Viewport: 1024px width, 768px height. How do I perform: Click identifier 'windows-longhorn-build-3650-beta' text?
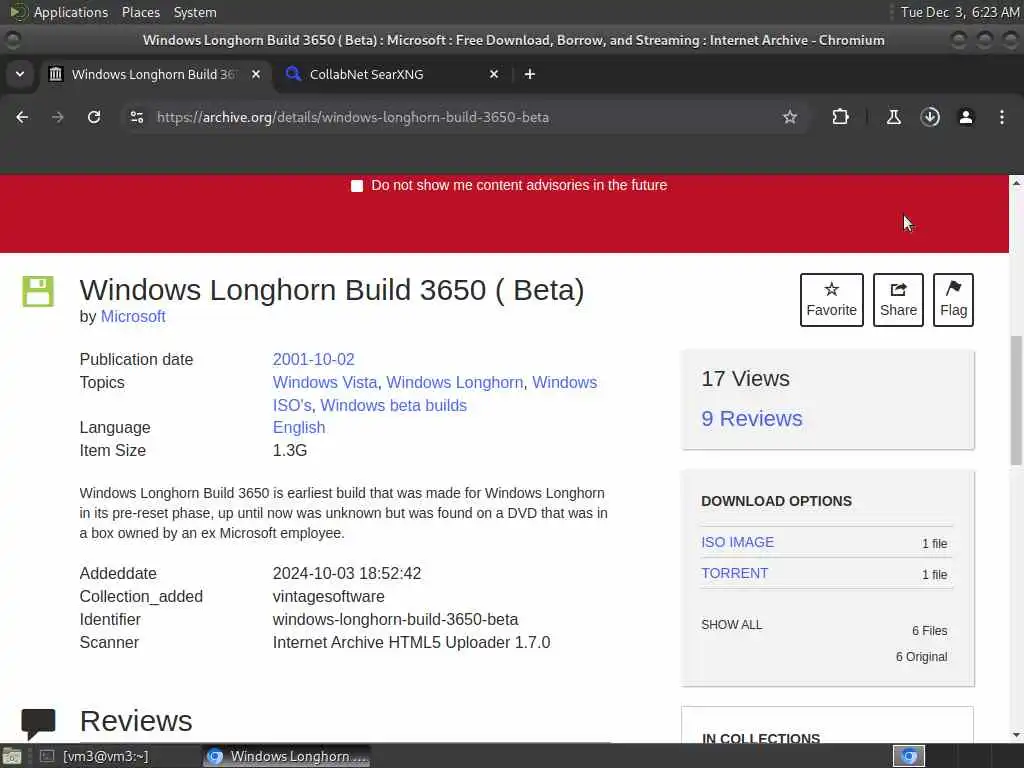tap(395, 620)
